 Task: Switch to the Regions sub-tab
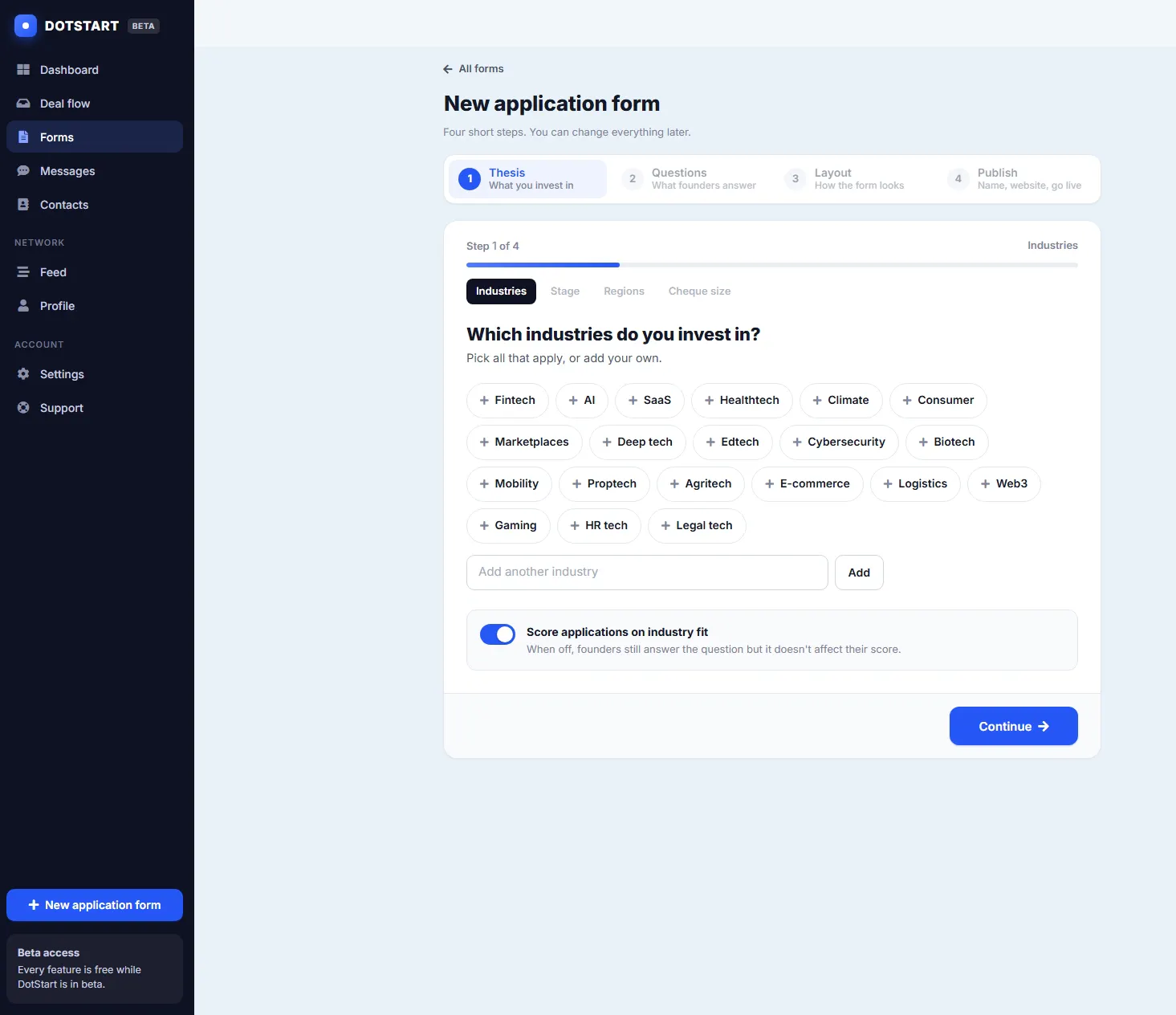point(624,291)
